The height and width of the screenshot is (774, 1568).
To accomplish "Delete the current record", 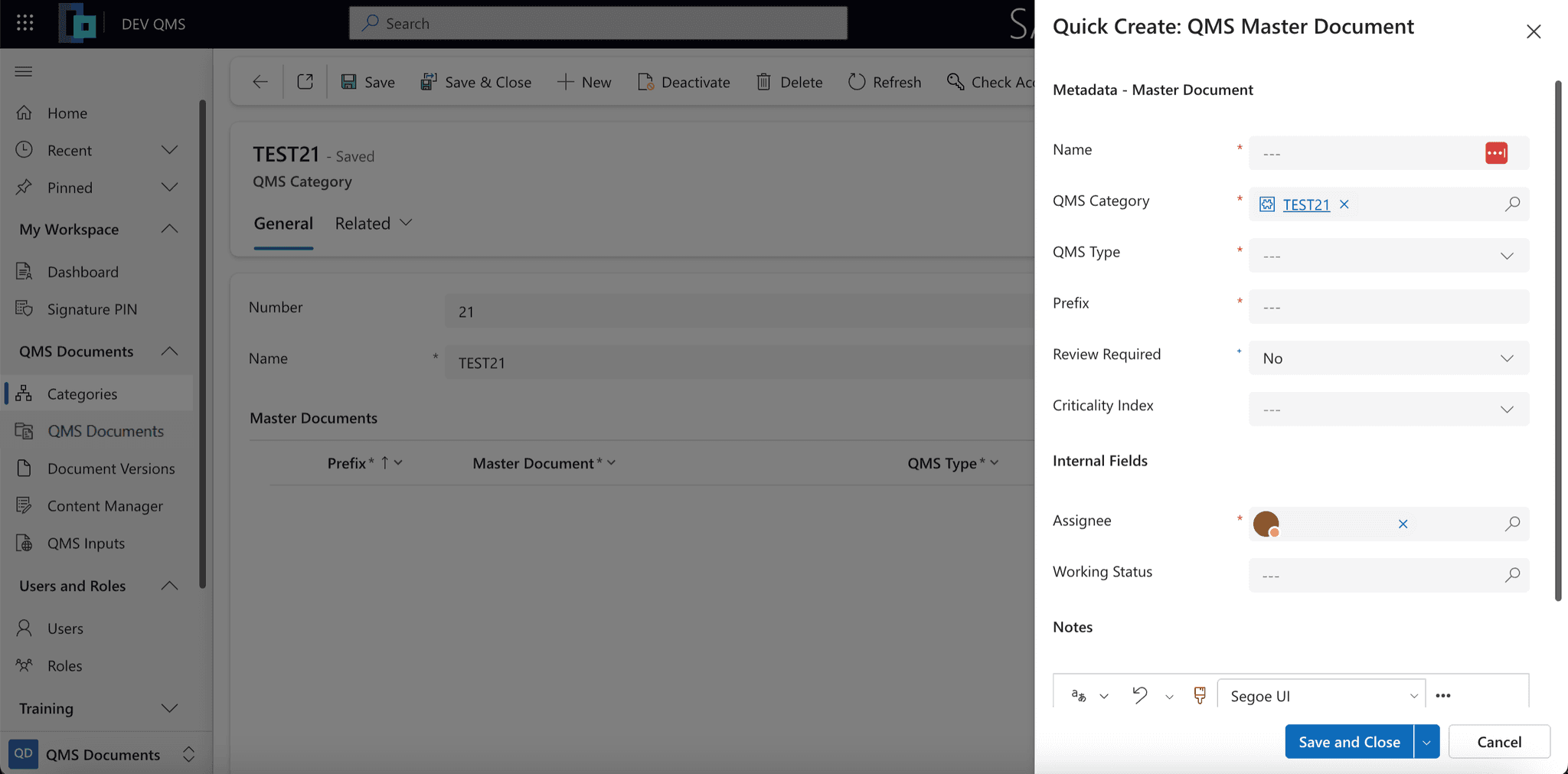I will [789, 82].
